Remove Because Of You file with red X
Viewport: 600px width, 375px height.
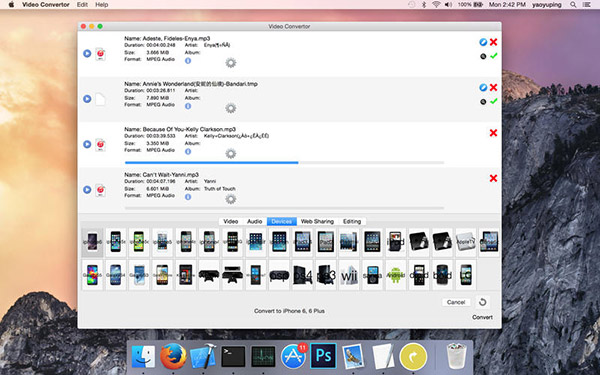point(494,133)
